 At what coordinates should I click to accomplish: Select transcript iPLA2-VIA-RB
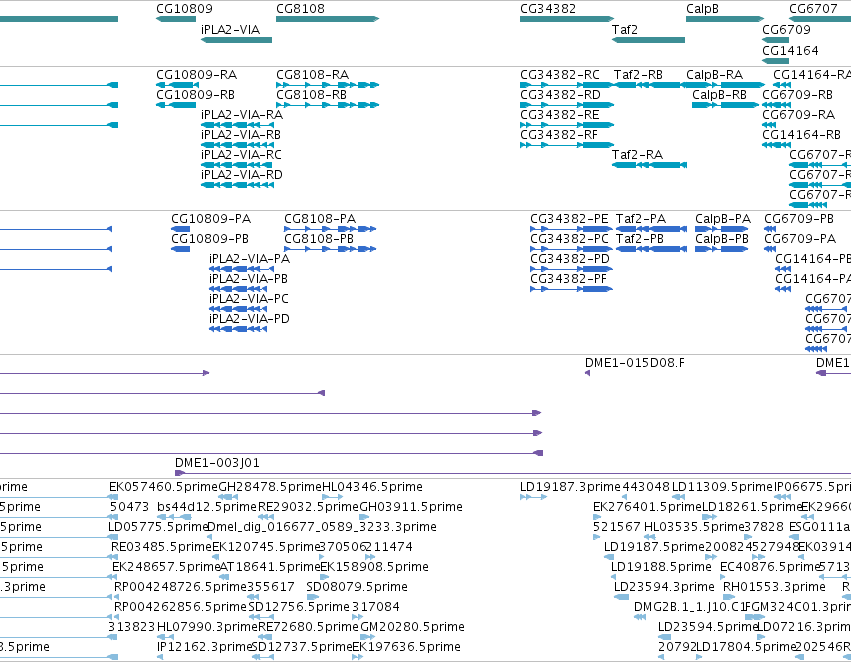tap(238, 145)
